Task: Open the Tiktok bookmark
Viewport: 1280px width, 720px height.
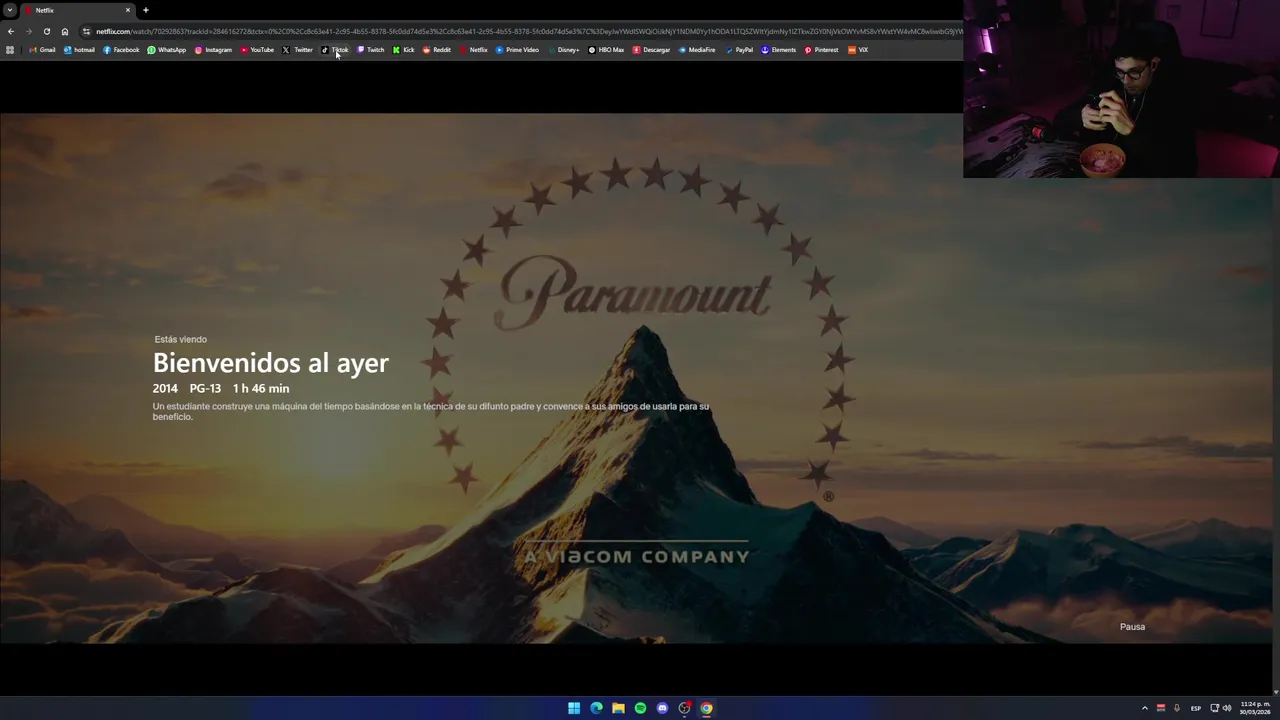Action: point(335,50)
